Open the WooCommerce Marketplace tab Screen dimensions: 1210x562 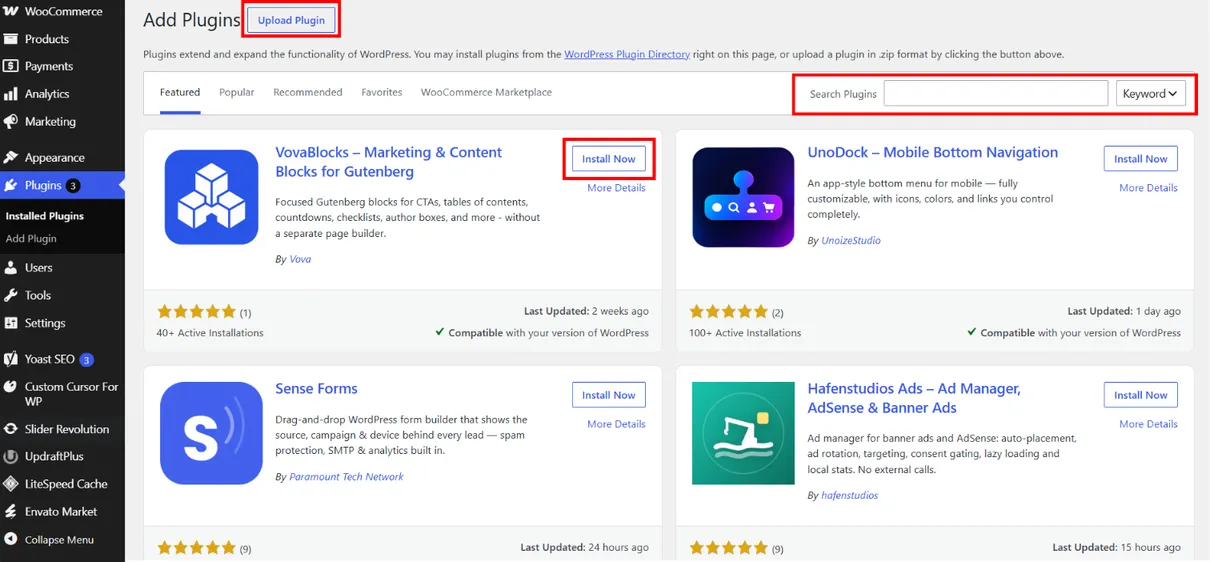[486, 92]
